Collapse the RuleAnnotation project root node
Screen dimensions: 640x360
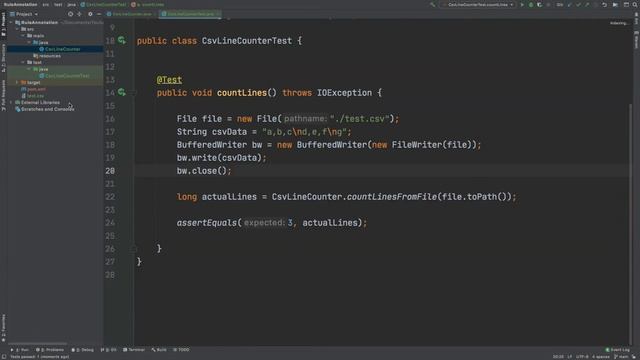[11, 22]
